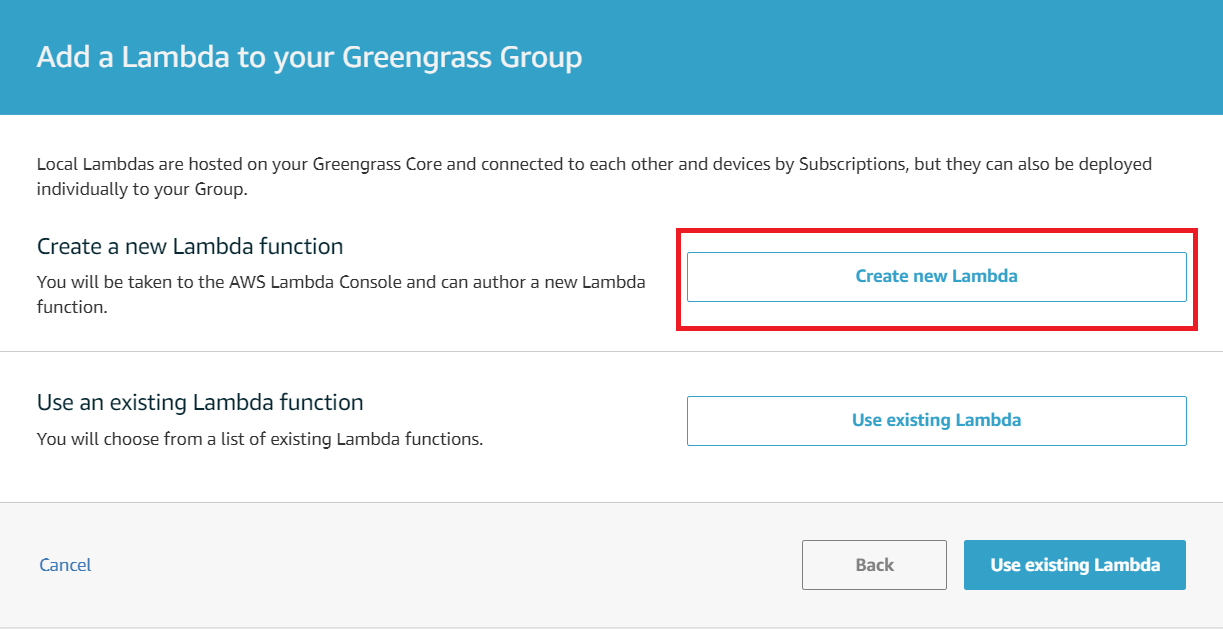1223x629 pixels.
Task: Click the divider line between Lambda options
Action: (611, 351)
